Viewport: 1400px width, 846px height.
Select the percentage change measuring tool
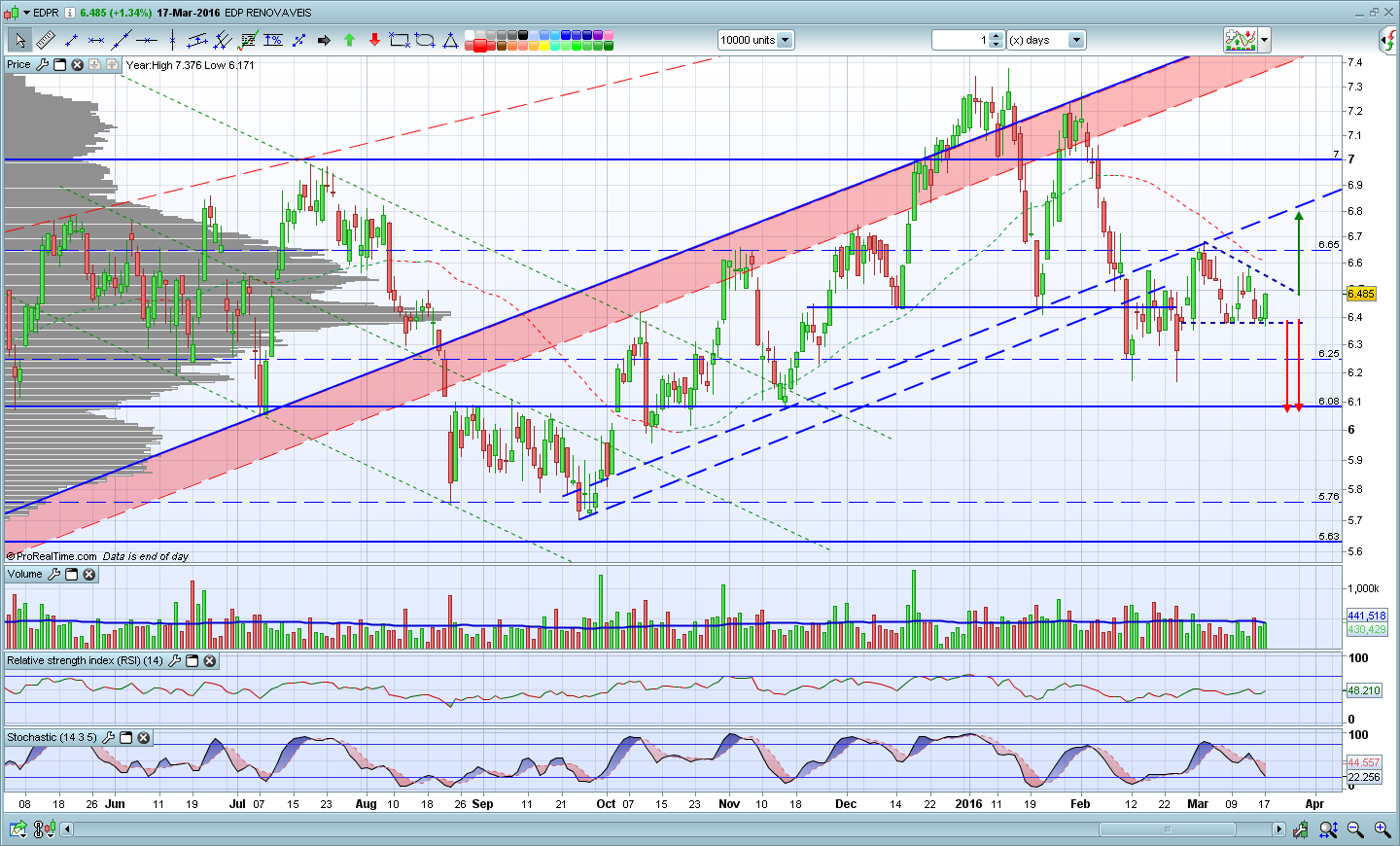[273, 40]
